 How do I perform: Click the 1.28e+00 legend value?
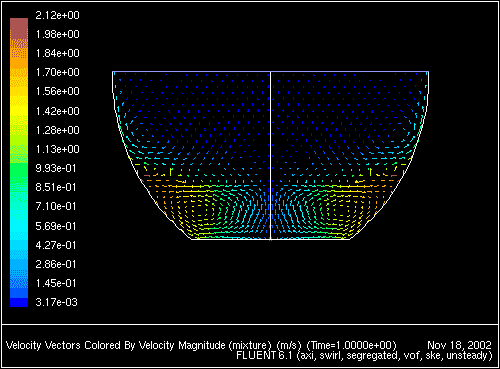click(57, 130)
